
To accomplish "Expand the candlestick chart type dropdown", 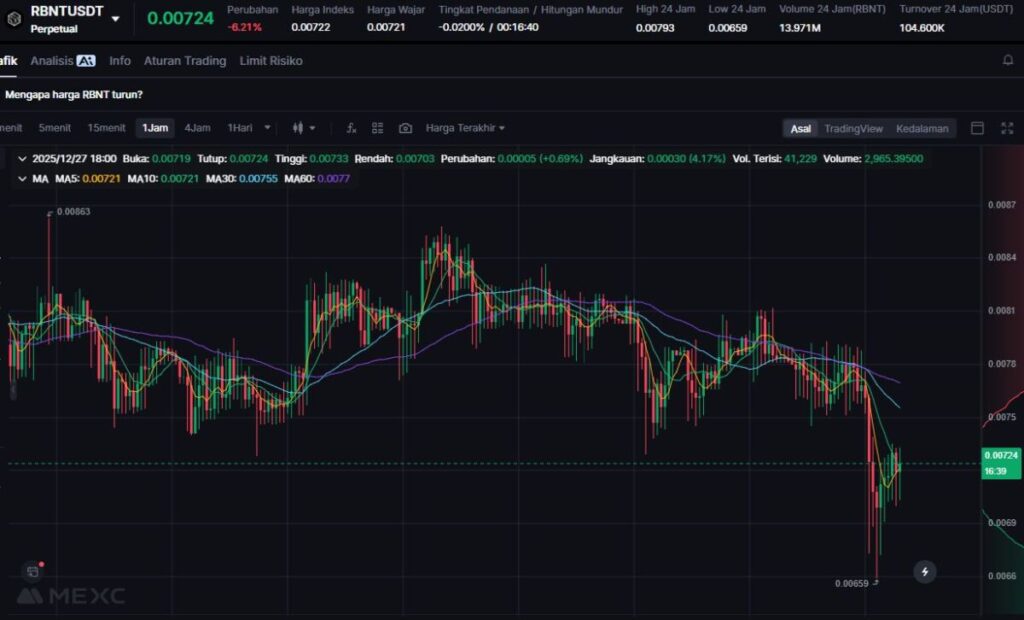I will click(x=303, y=128).
